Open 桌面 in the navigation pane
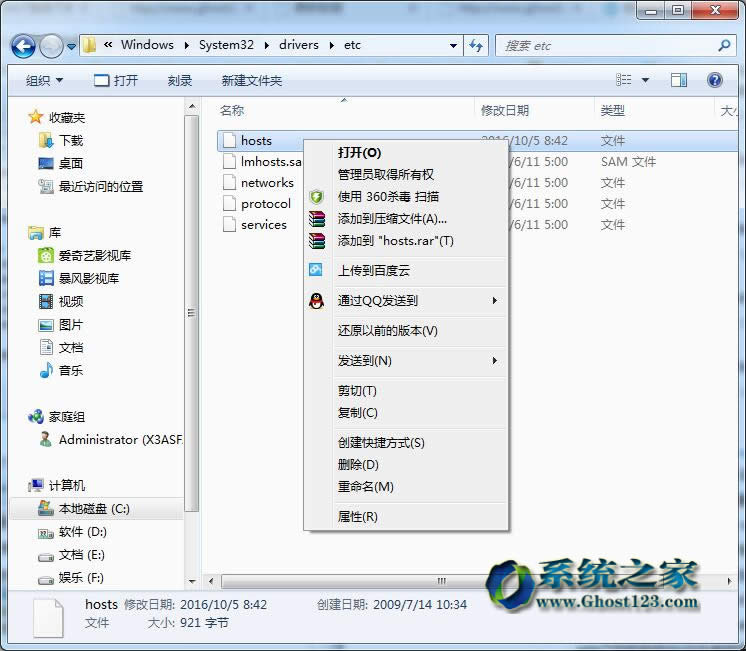 pos(61,163)
